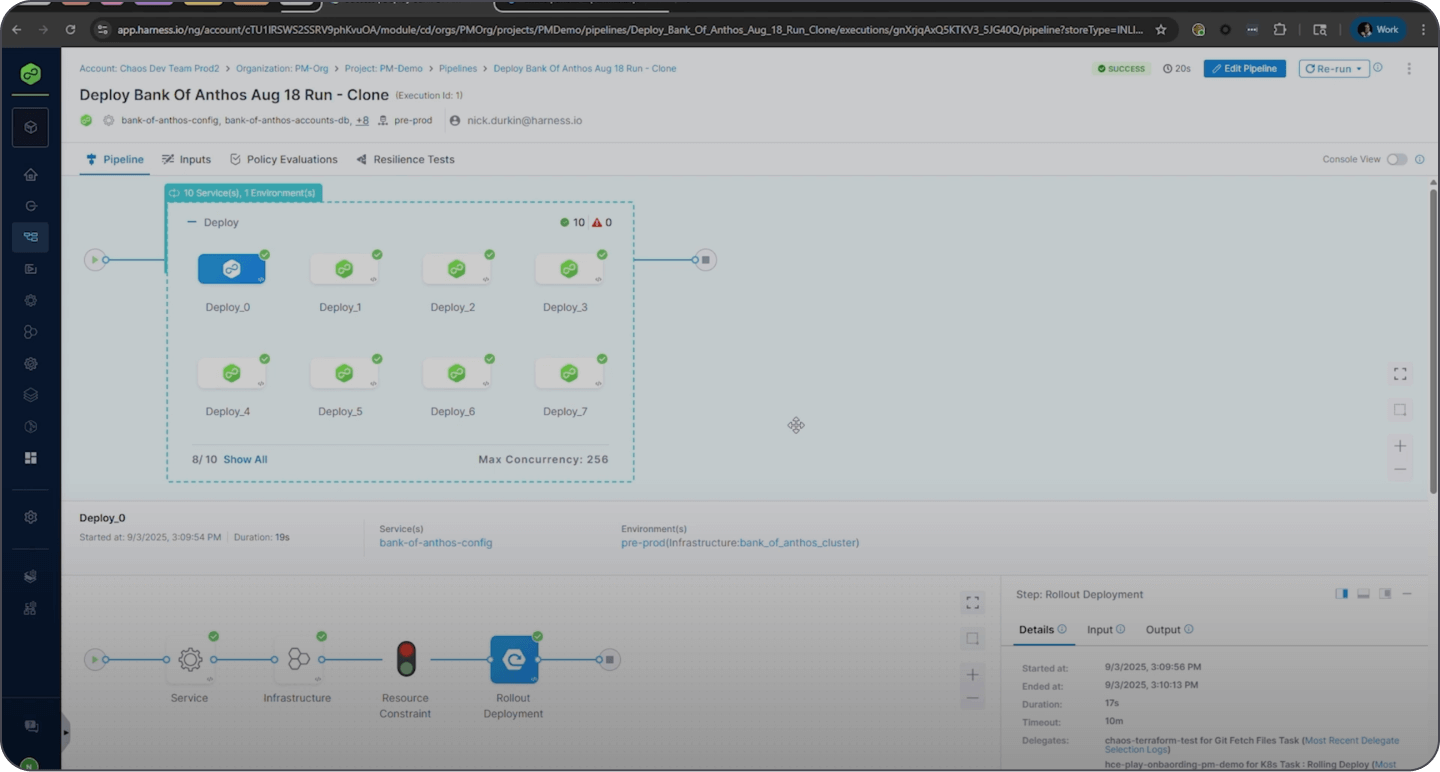The height and width of the screenshot is (772, 1440).
Task: Open the Policy Evaluations tab
Action: coord(284,159)
